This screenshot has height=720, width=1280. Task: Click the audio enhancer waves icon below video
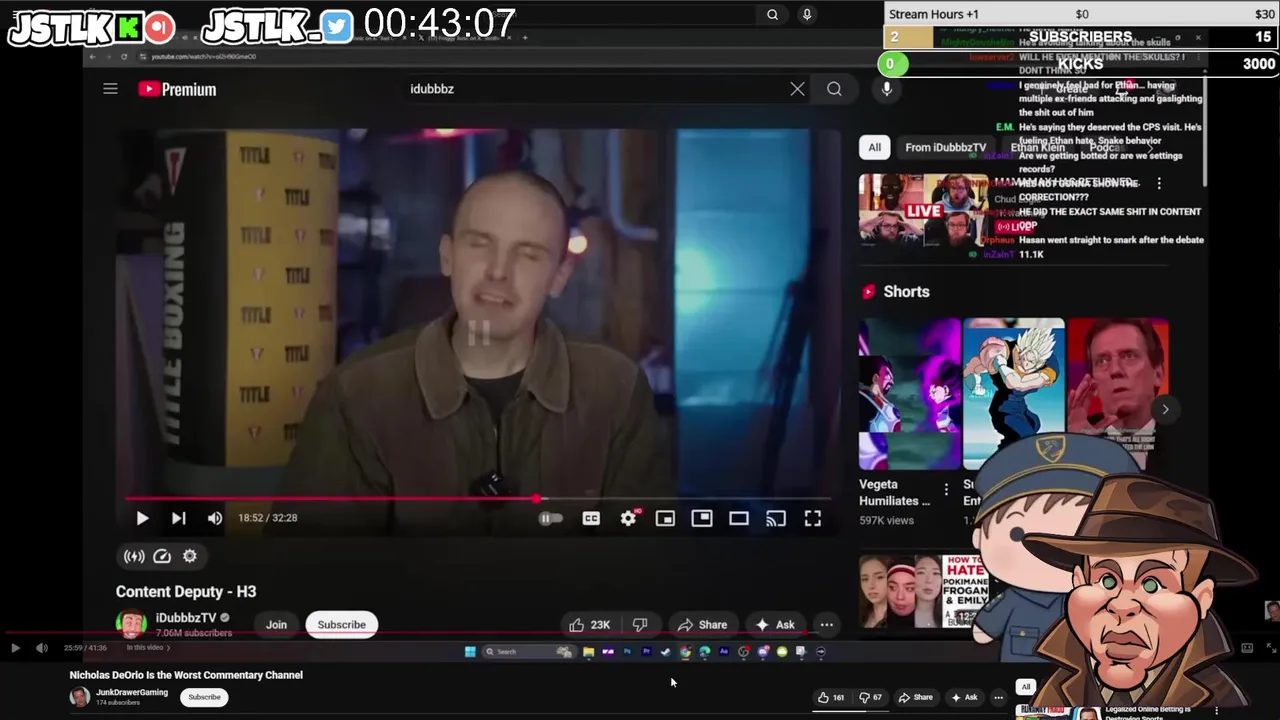point(134,556)
